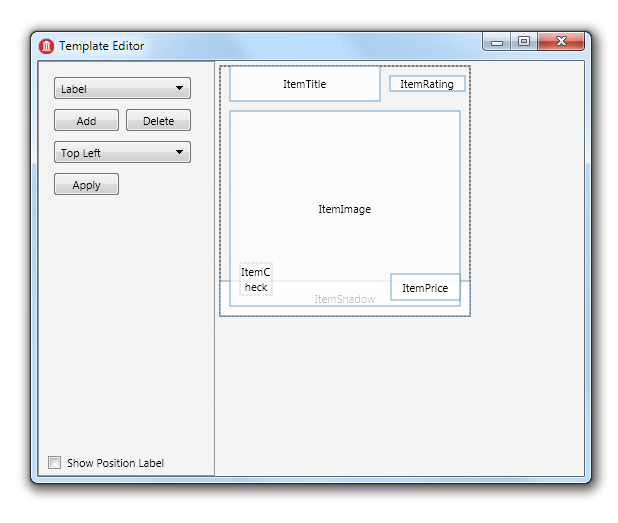
Task: Select the ItemCheck dashed element
Action: point(256,279)
